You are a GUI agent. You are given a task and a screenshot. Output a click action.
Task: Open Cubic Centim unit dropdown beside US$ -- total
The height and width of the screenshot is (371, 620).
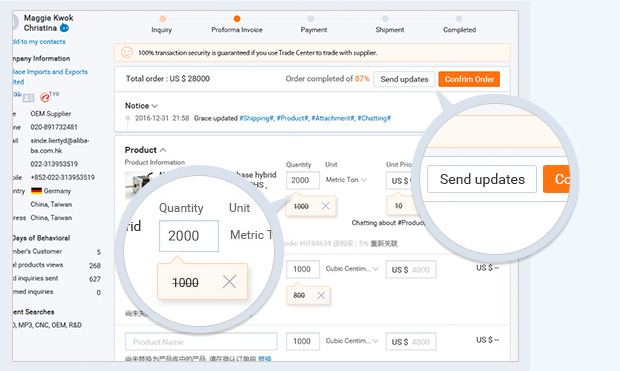click(x=352, y=269)
